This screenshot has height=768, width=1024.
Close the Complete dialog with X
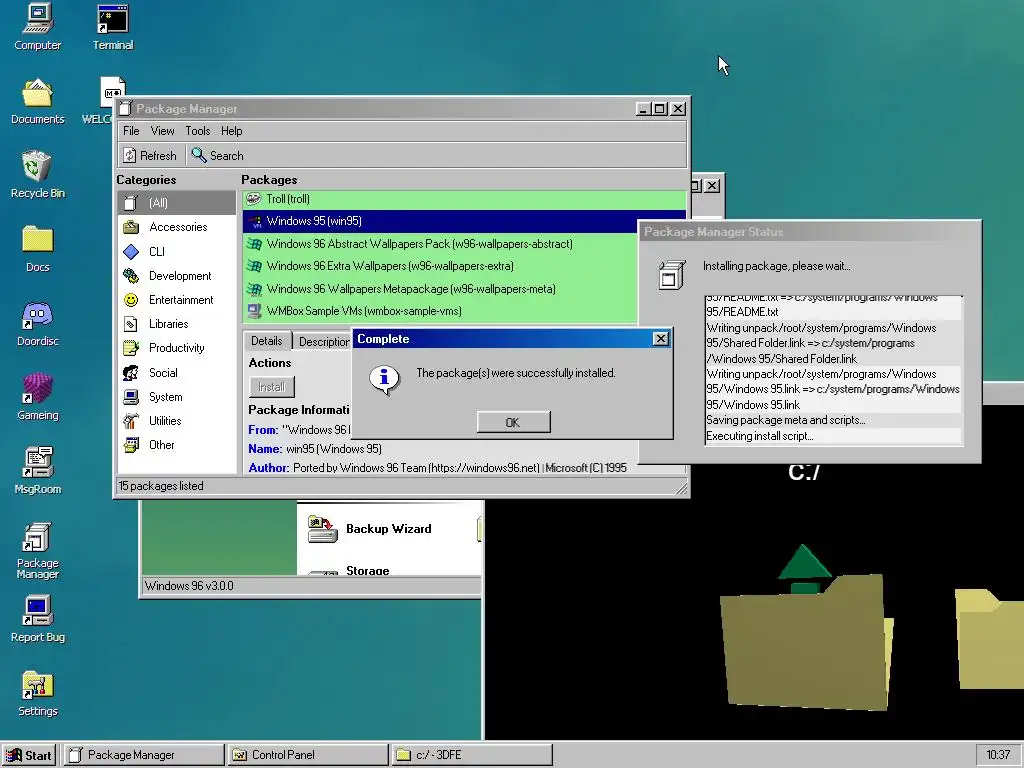[660, 338]
